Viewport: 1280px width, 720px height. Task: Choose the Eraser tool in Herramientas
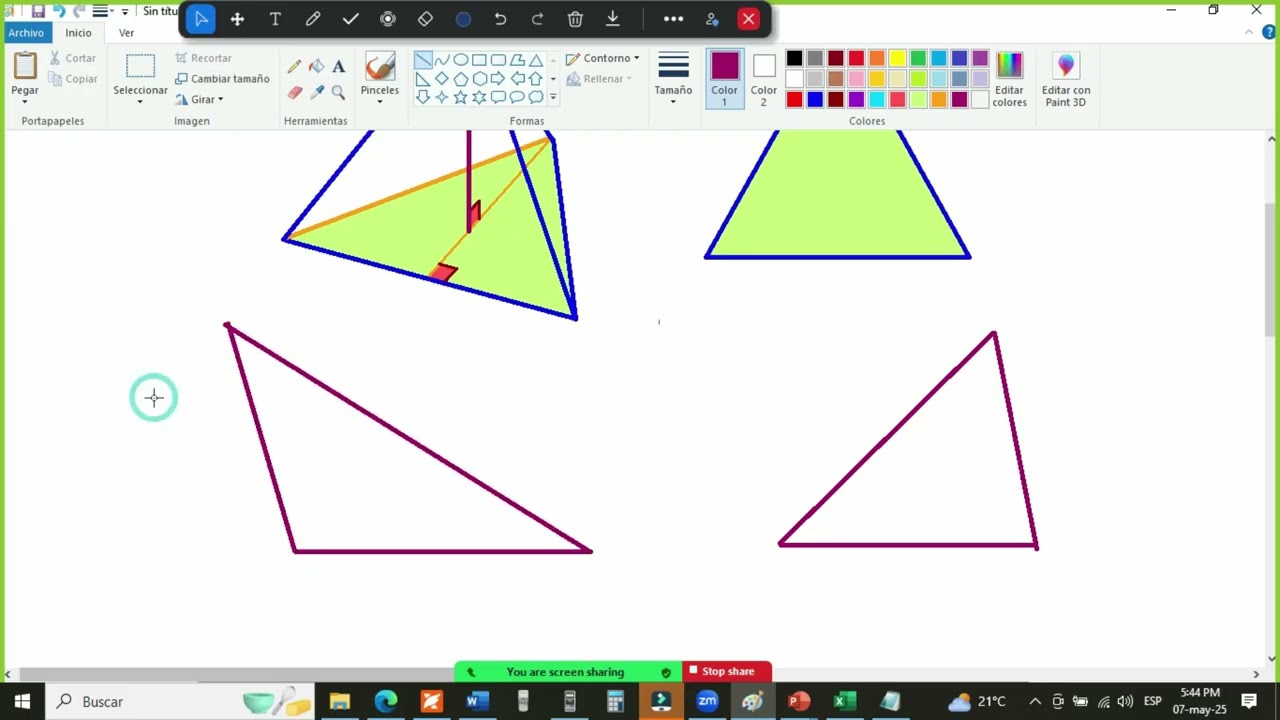click(x=294, y=92)
